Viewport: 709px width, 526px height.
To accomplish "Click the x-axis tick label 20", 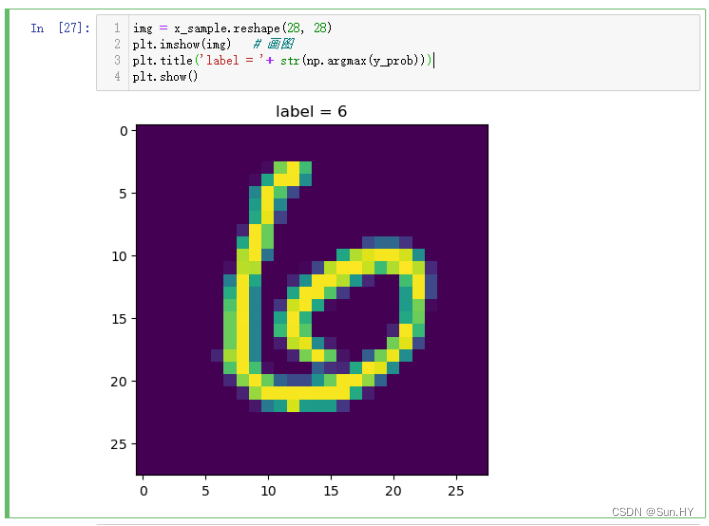I will 393,491.
